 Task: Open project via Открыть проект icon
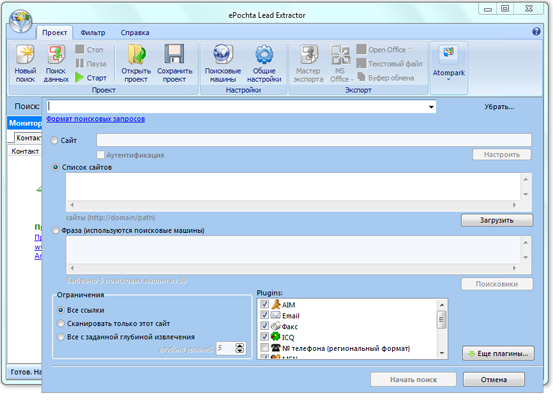(136, 55)
